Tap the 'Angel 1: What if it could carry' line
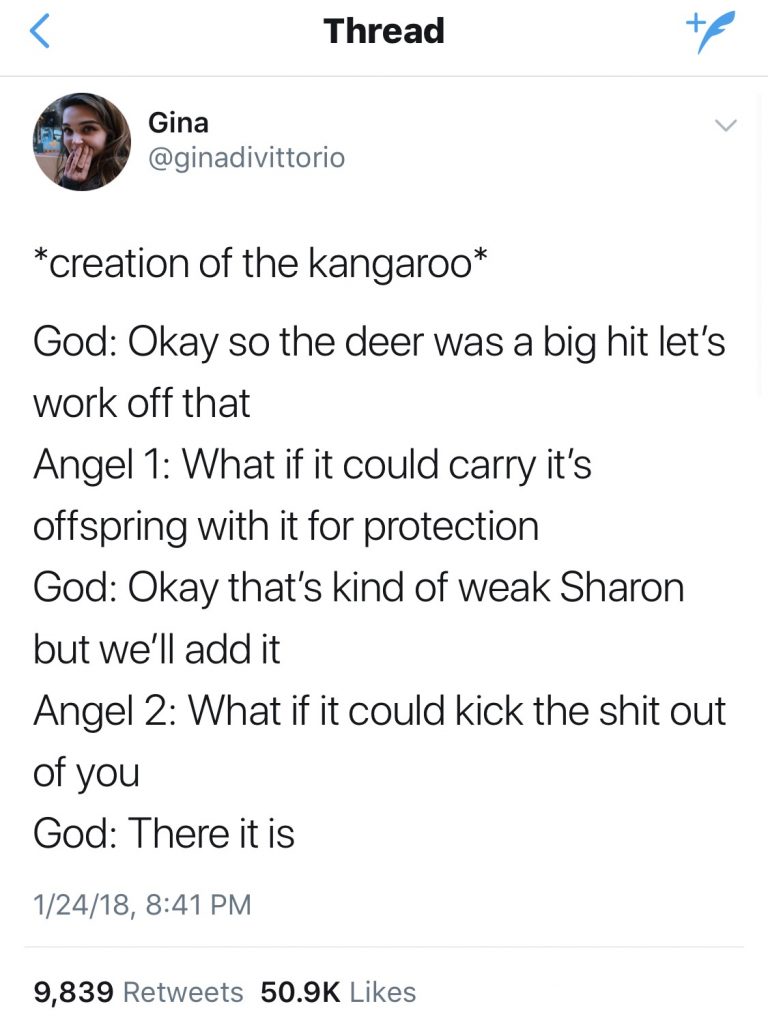Viewport: 768px width, 1034px height. tap(312, 466)
